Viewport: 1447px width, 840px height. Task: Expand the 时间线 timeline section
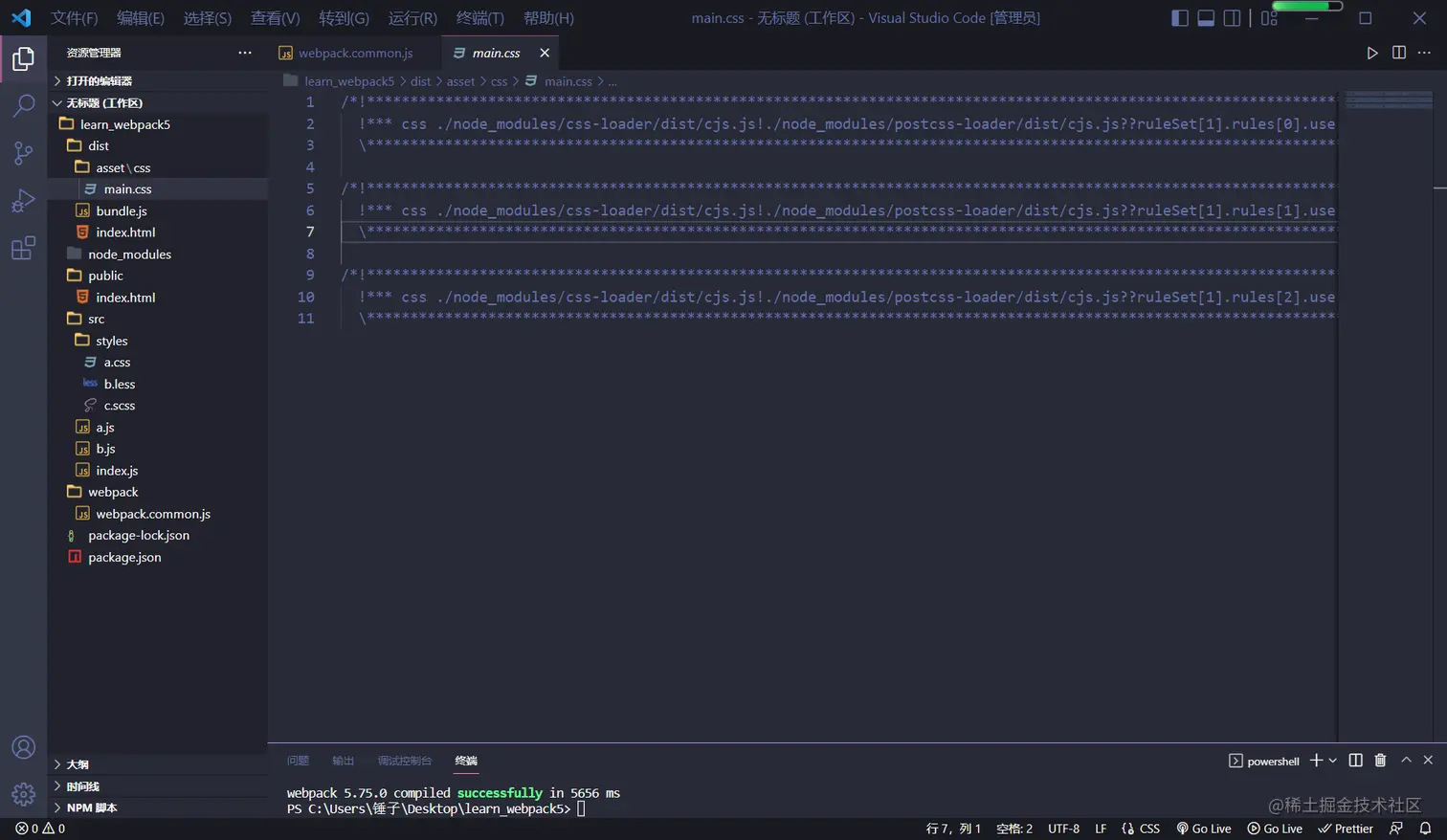pos(158,786)
